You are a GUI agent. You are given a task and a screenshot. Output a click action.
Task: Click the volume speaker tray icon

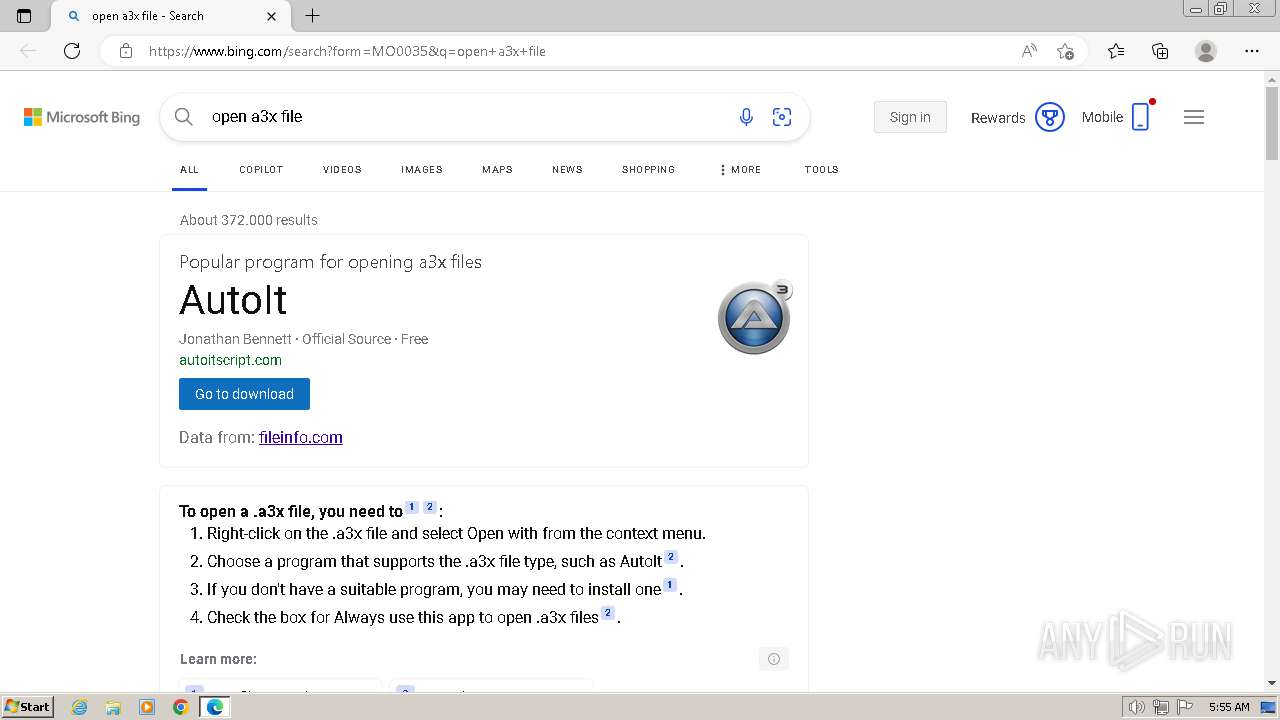1136,707
